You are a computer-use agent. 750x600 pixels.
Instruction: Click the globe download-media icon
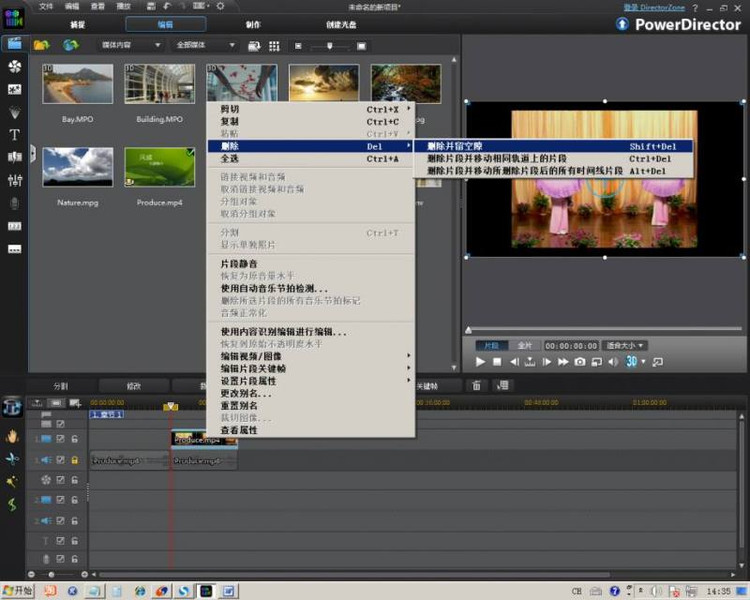pyautogui.click(x=71, y=45)
